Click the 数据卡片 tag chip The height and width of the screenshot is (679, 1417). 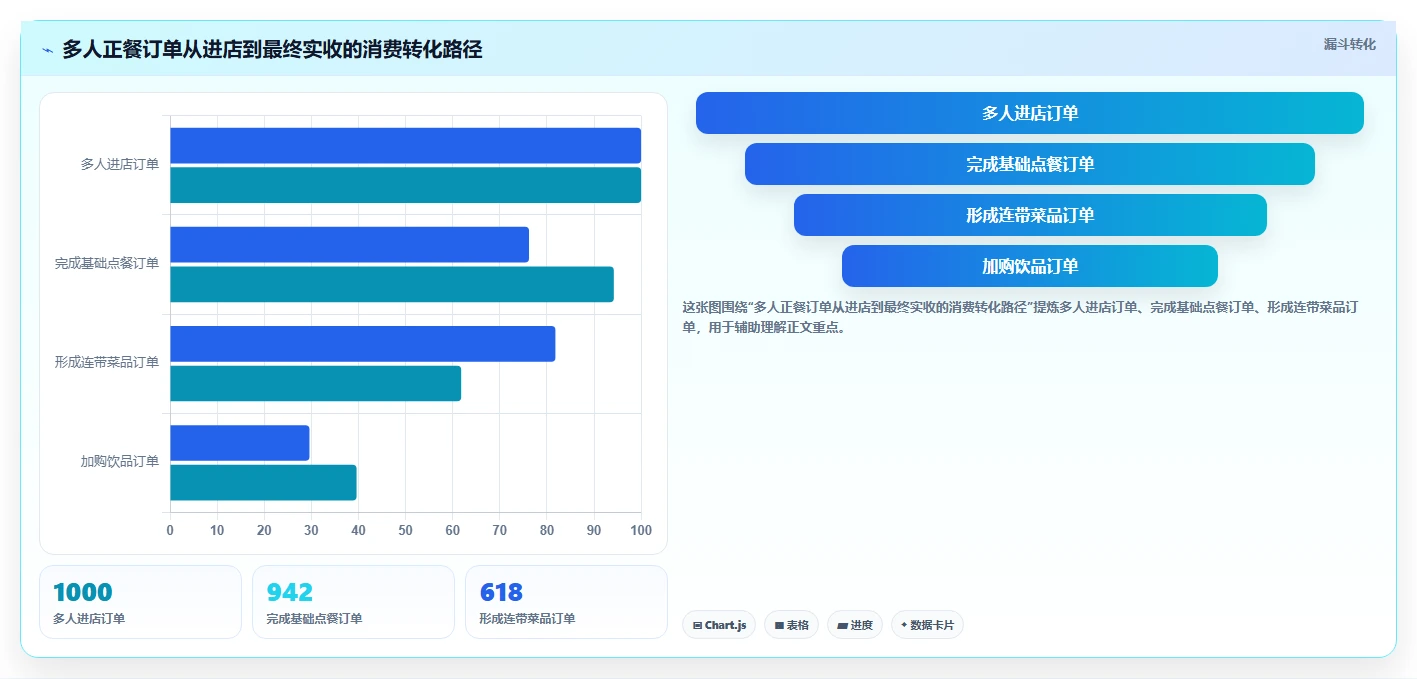pos(927,625)
